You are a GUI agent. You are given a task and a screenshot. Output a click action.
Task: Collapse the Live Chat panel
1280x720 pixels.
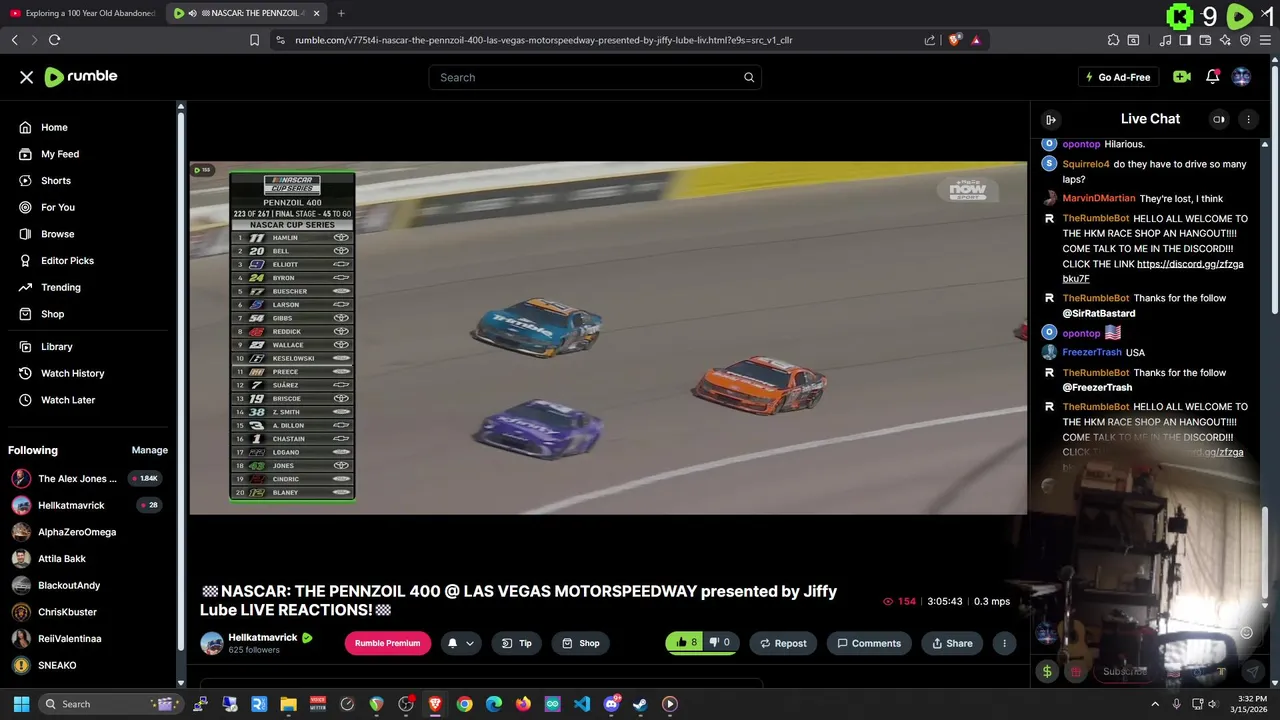pos(1051,119)
